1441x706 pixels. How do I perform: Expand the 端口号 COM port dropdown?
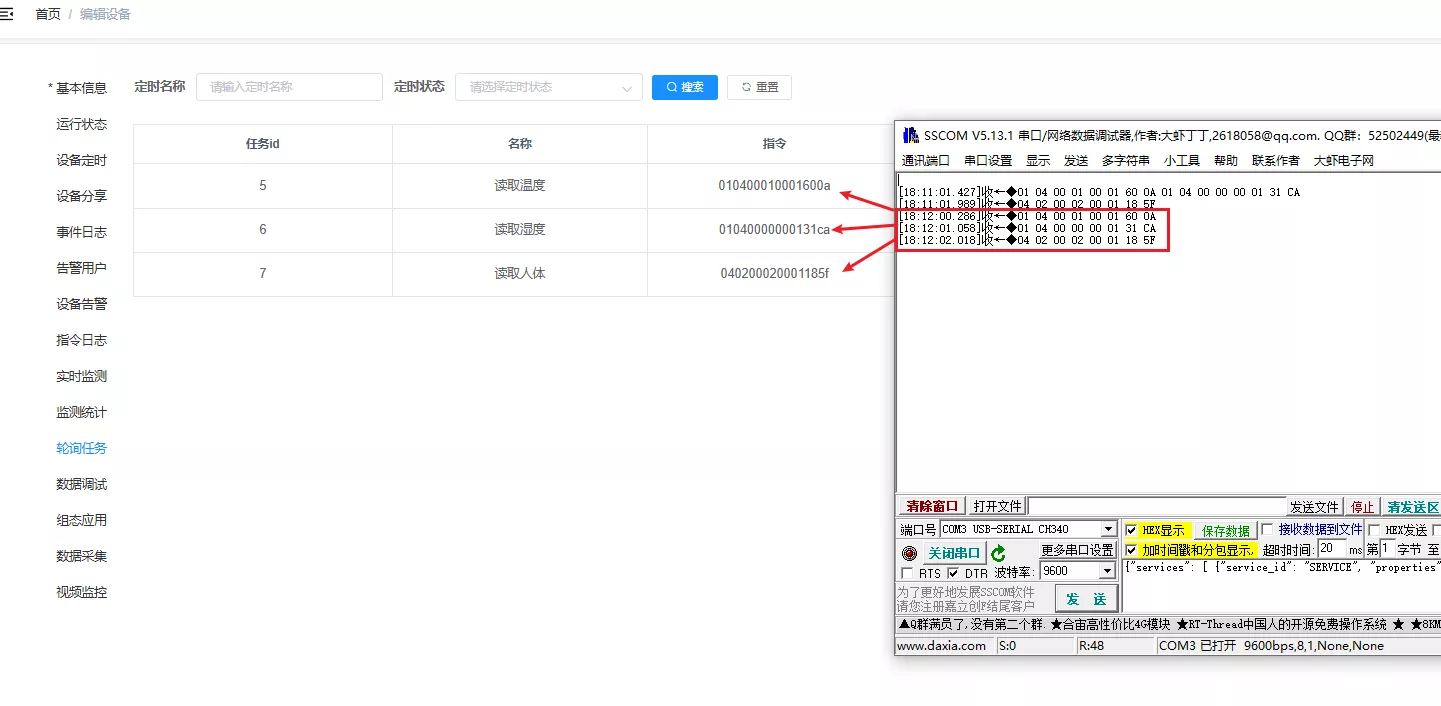point(1107,529)
